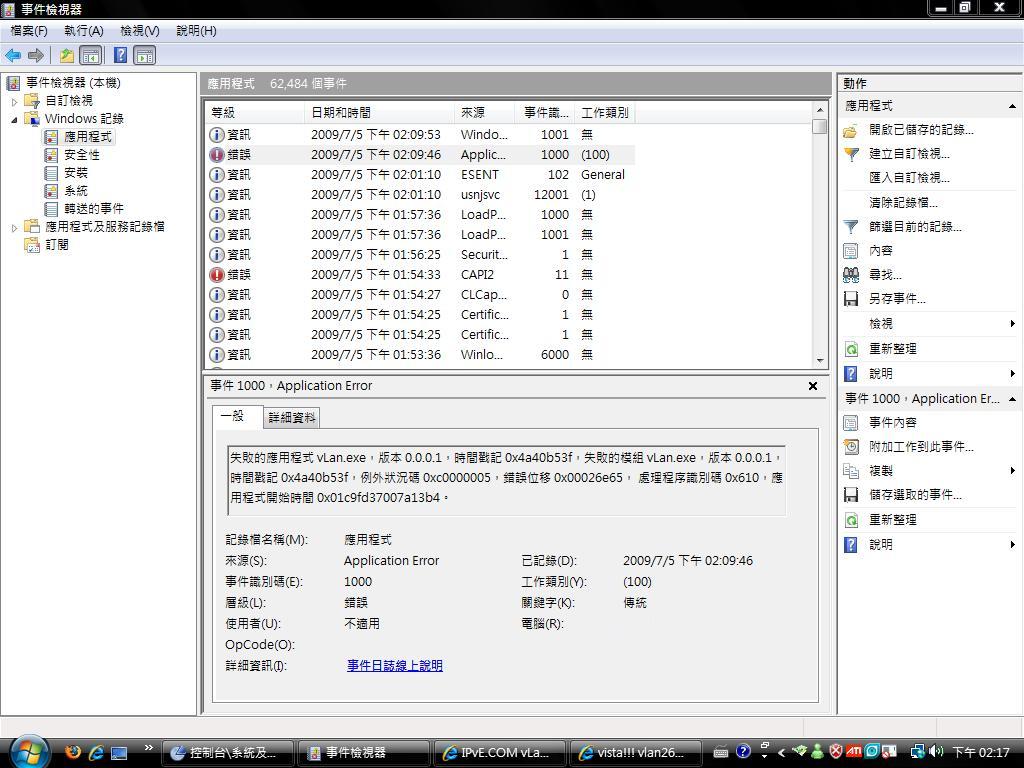Open 篩選目前的記錄 filter action
Screen dimensions: 1024x768
click(914, 227)
